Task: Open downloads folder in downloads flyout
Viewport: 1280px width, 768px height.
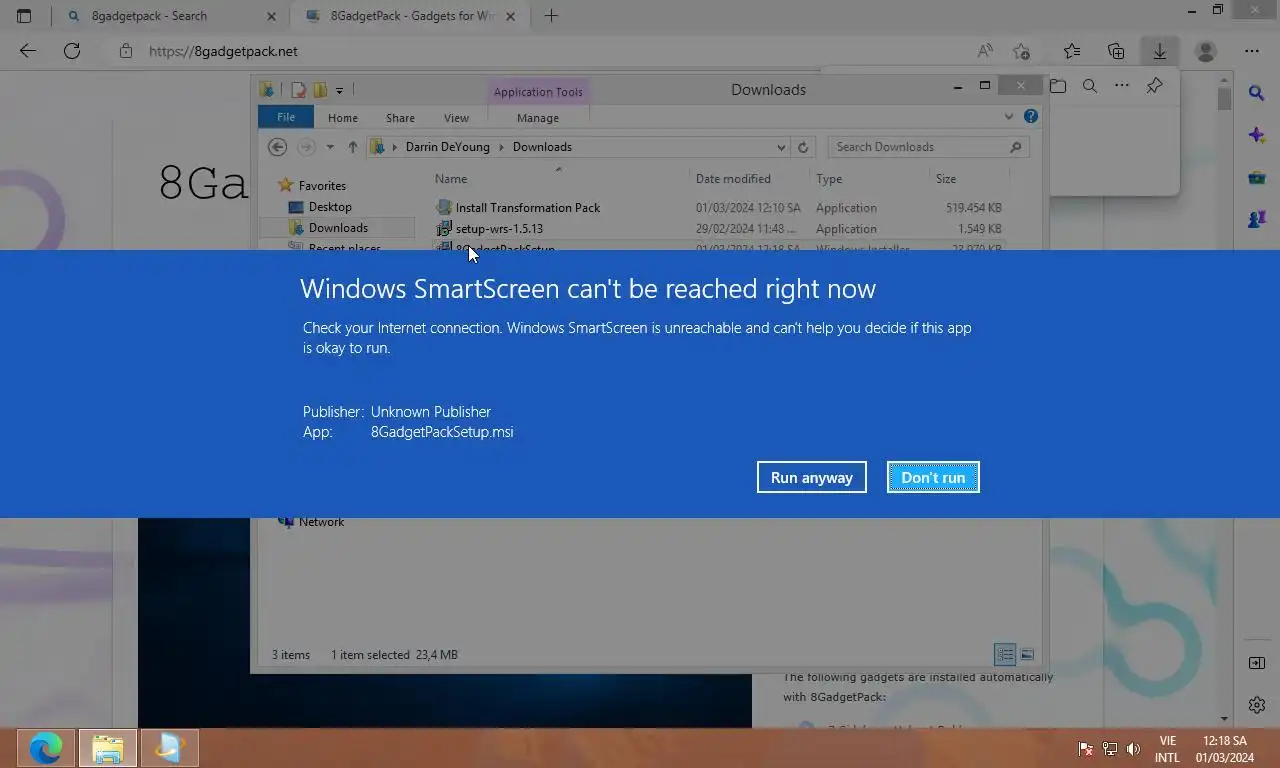Action: point(1058,86)
